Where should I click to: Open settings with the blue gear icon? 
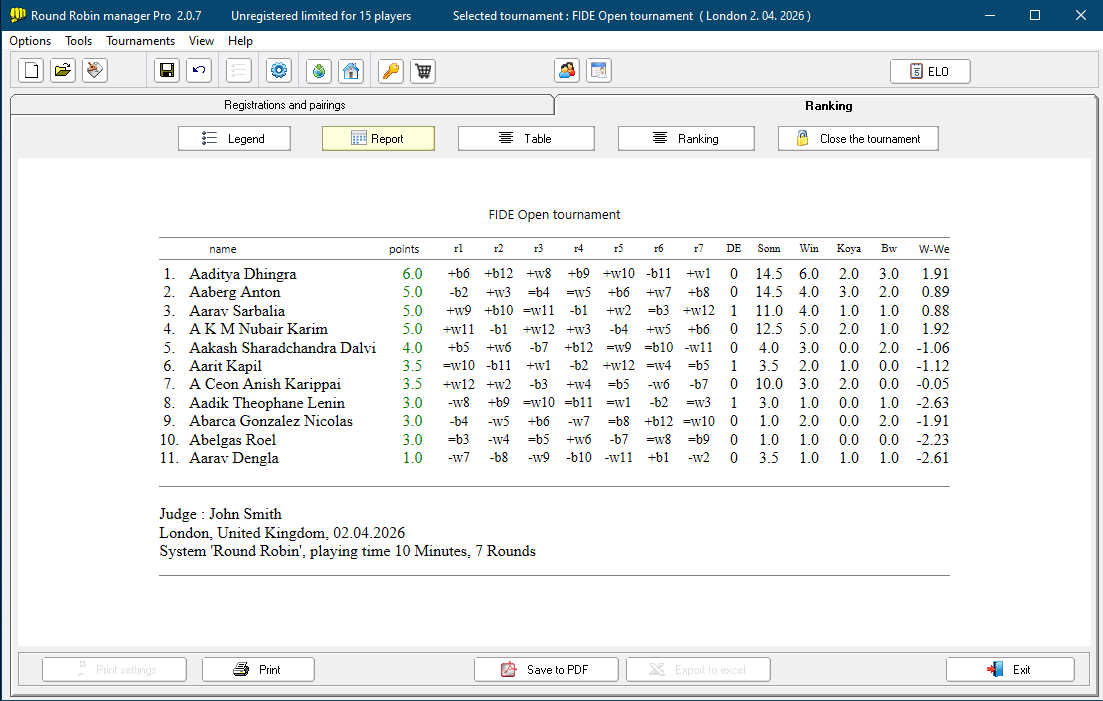coord(279,71)
